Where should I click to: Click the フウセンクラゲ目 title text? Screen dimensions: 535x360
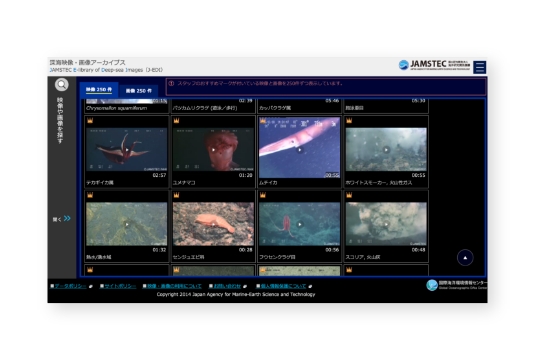tap(277, 257)
